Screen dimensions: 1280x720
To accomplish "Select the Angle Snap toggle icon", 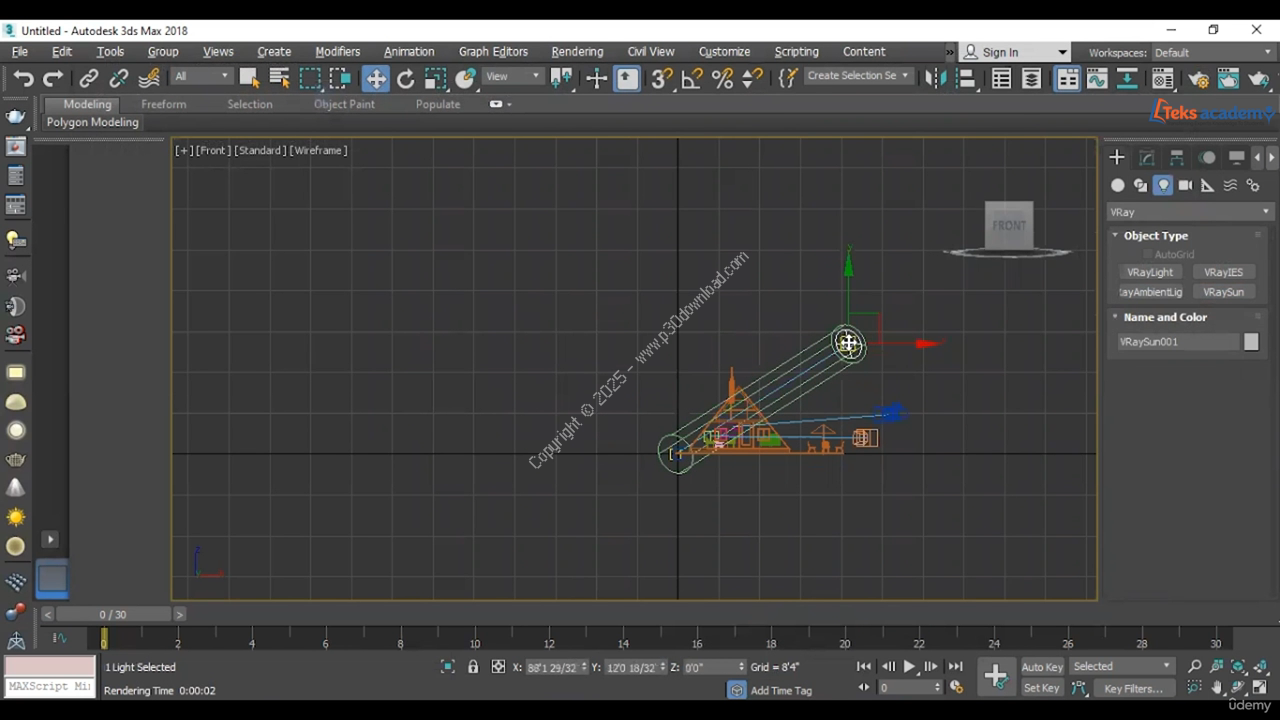I will tap(692, 78).
